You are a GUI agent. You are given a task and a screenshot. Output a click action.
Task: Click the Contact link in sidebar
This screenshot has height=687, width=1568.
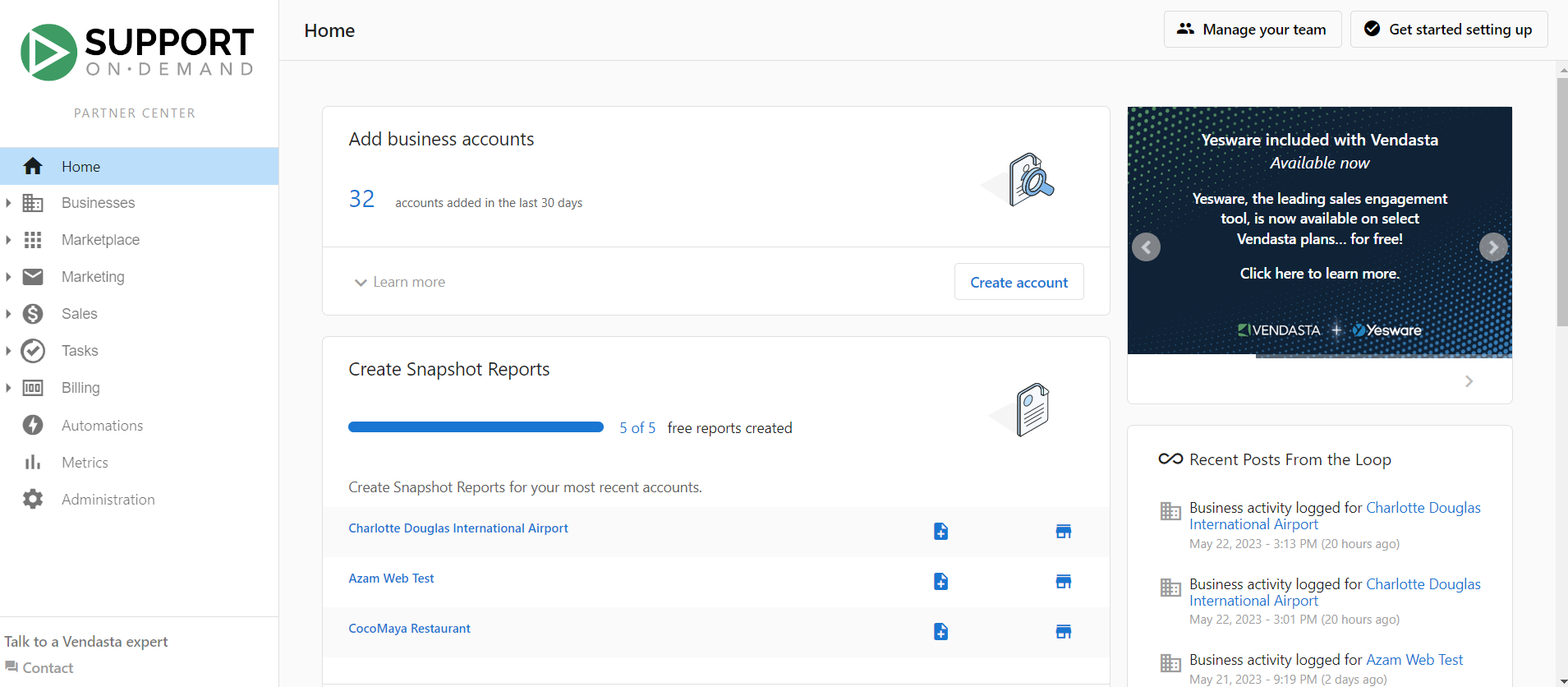pyautogui.click(x=48, y=667)
